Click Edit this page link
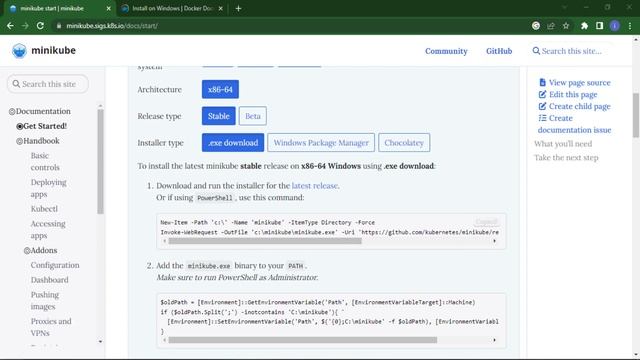 click(573, 95)
